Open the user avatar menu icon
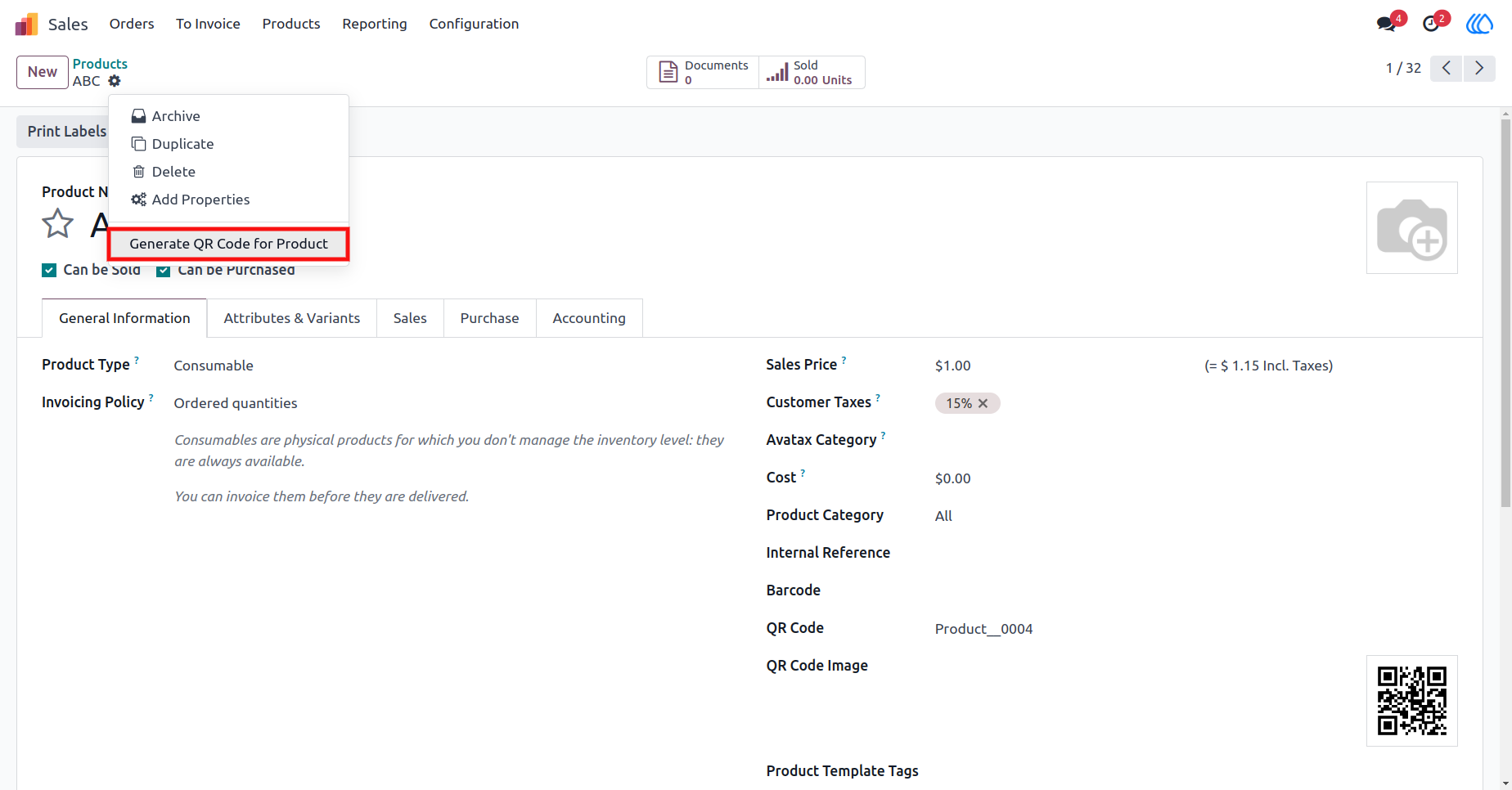The height and width of the screenshot is (790, 1512). [x=1479, y=24]
